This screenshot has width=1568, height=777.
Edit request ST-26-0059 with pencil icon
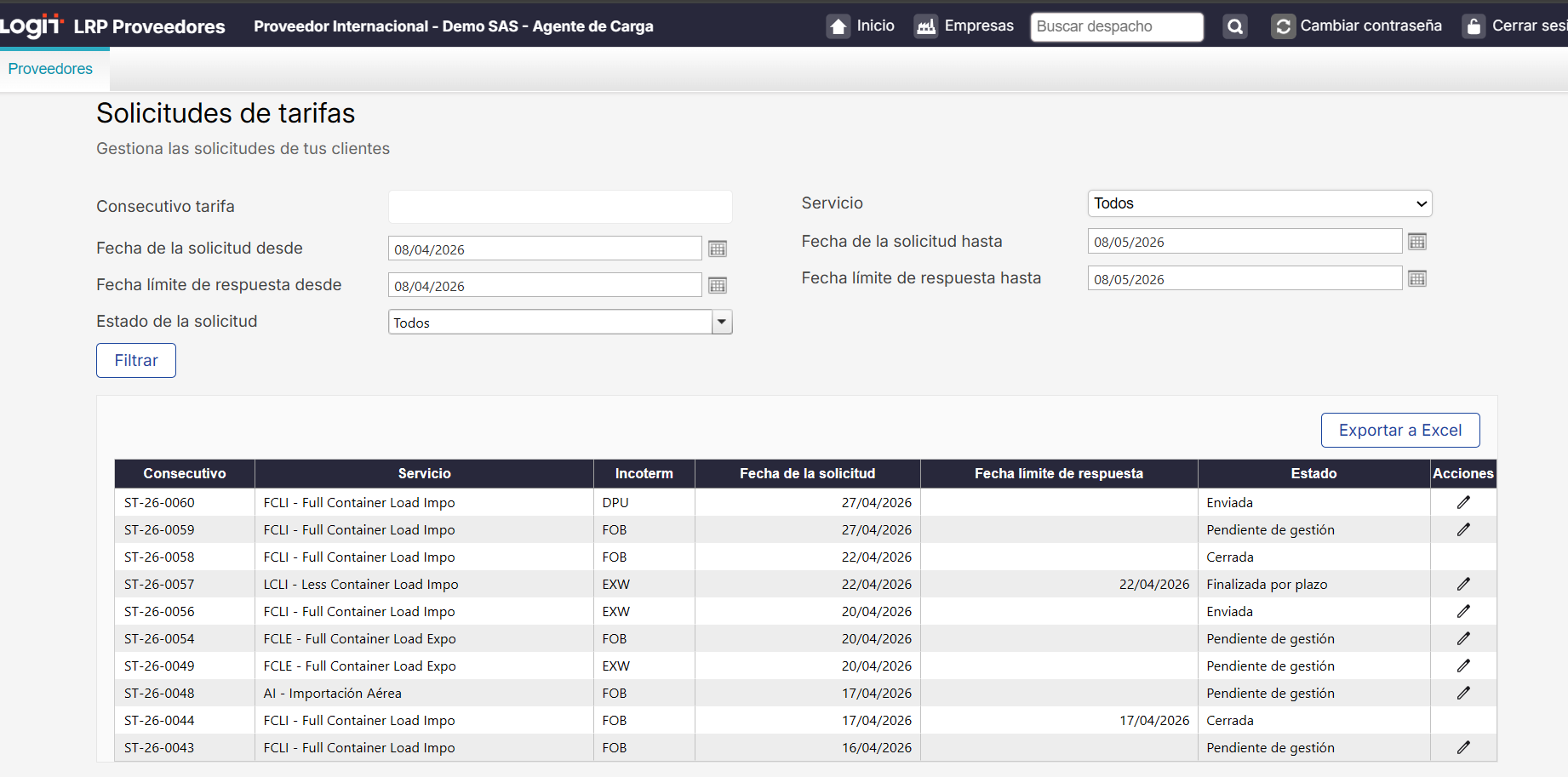coord(1463,529)
